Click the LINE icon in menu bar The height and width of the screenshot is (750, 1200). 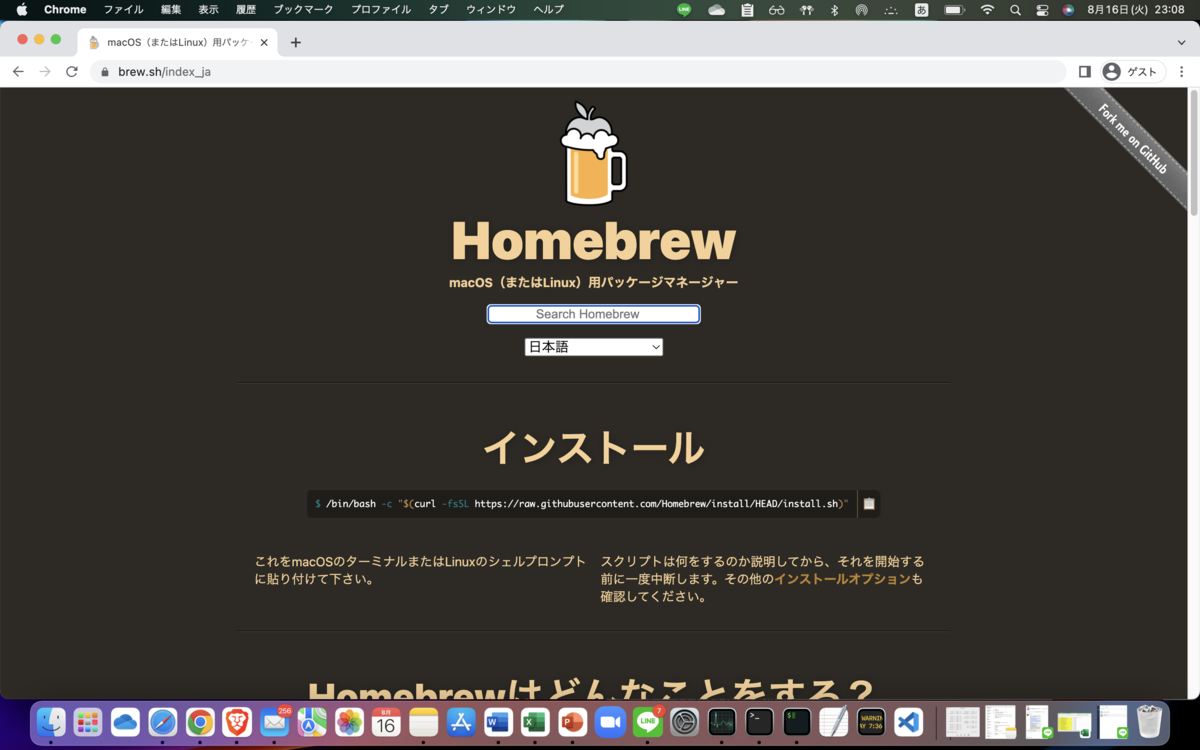(x=684, y=10)
